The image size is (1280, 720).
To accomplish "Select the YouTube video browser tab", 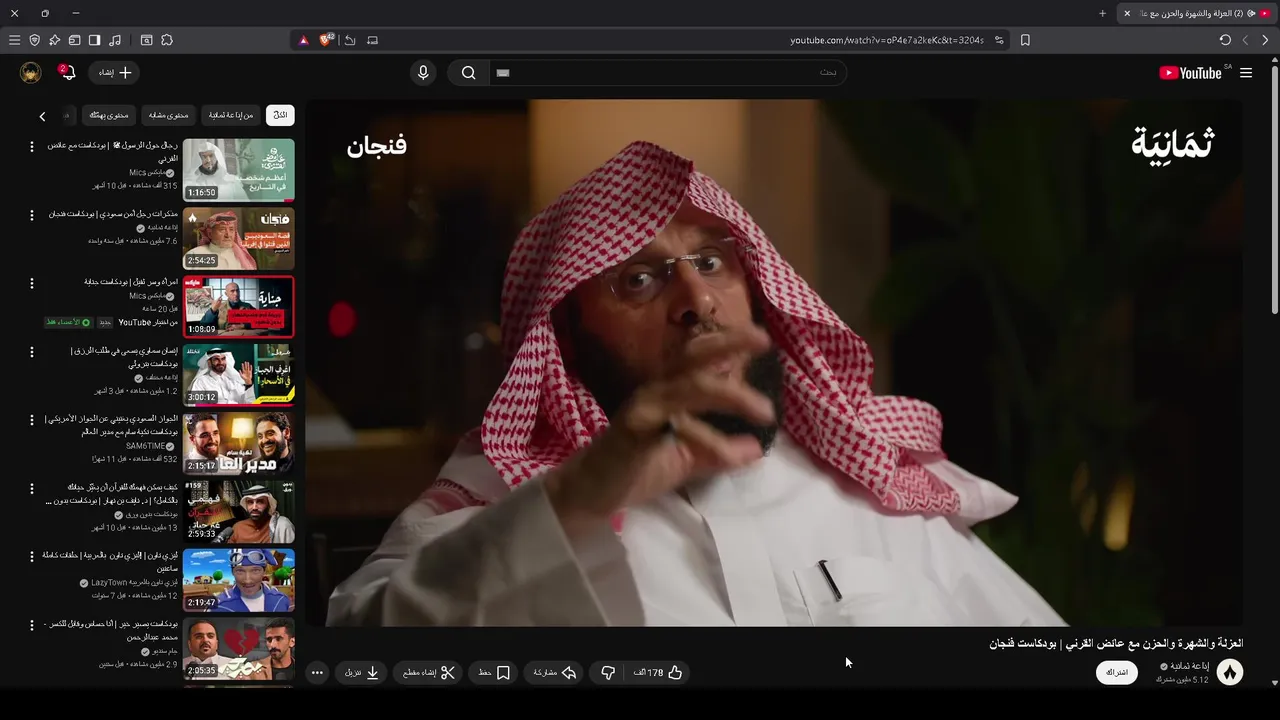I will pyautogui.click(x=1195, y=13).
